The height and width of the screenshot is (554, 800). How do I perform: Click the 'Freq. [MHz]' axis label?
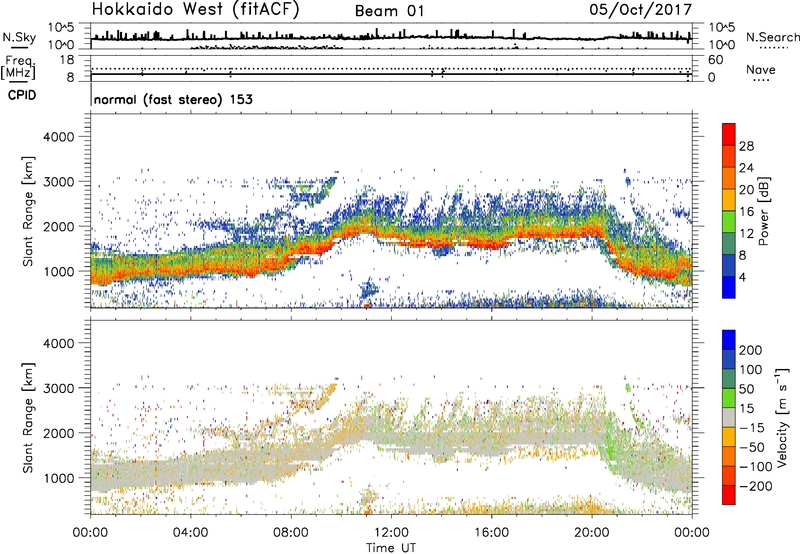click(x=19, y=68)
